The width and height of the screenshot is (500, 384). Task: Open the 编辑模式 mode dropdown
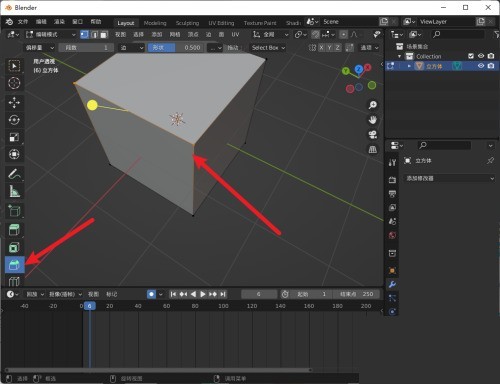click(51, 34)
